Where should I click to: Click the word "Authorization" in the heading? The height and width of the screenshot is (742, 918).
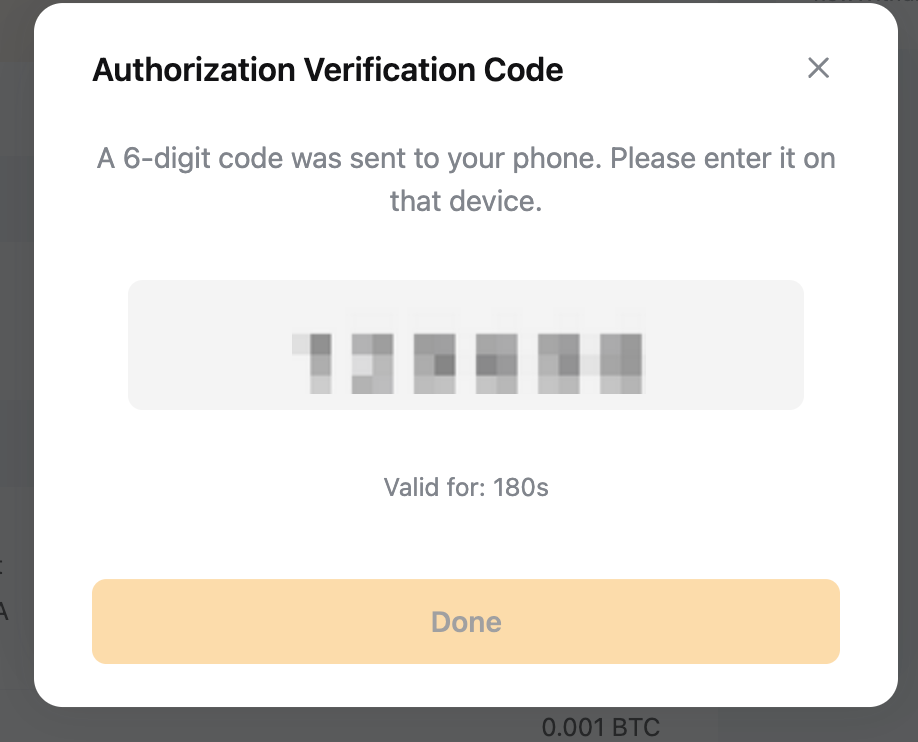[194, 70]
